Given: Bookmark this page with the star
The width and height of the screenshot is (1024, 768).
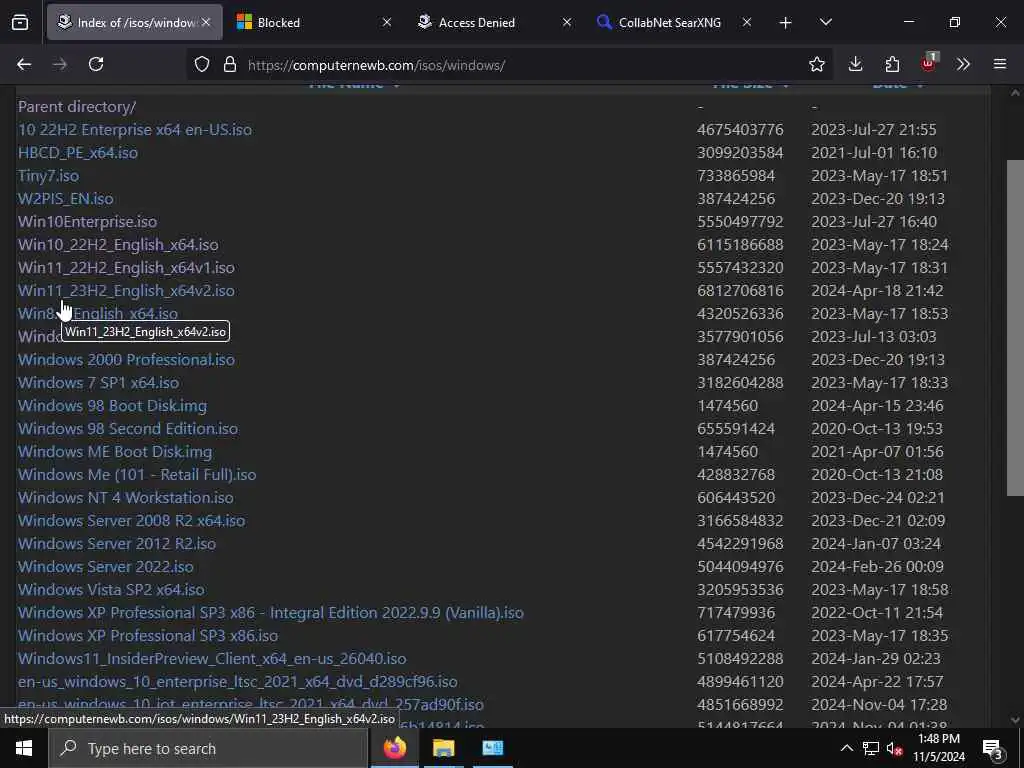Looking at the screenshot, I should [816, 64].
